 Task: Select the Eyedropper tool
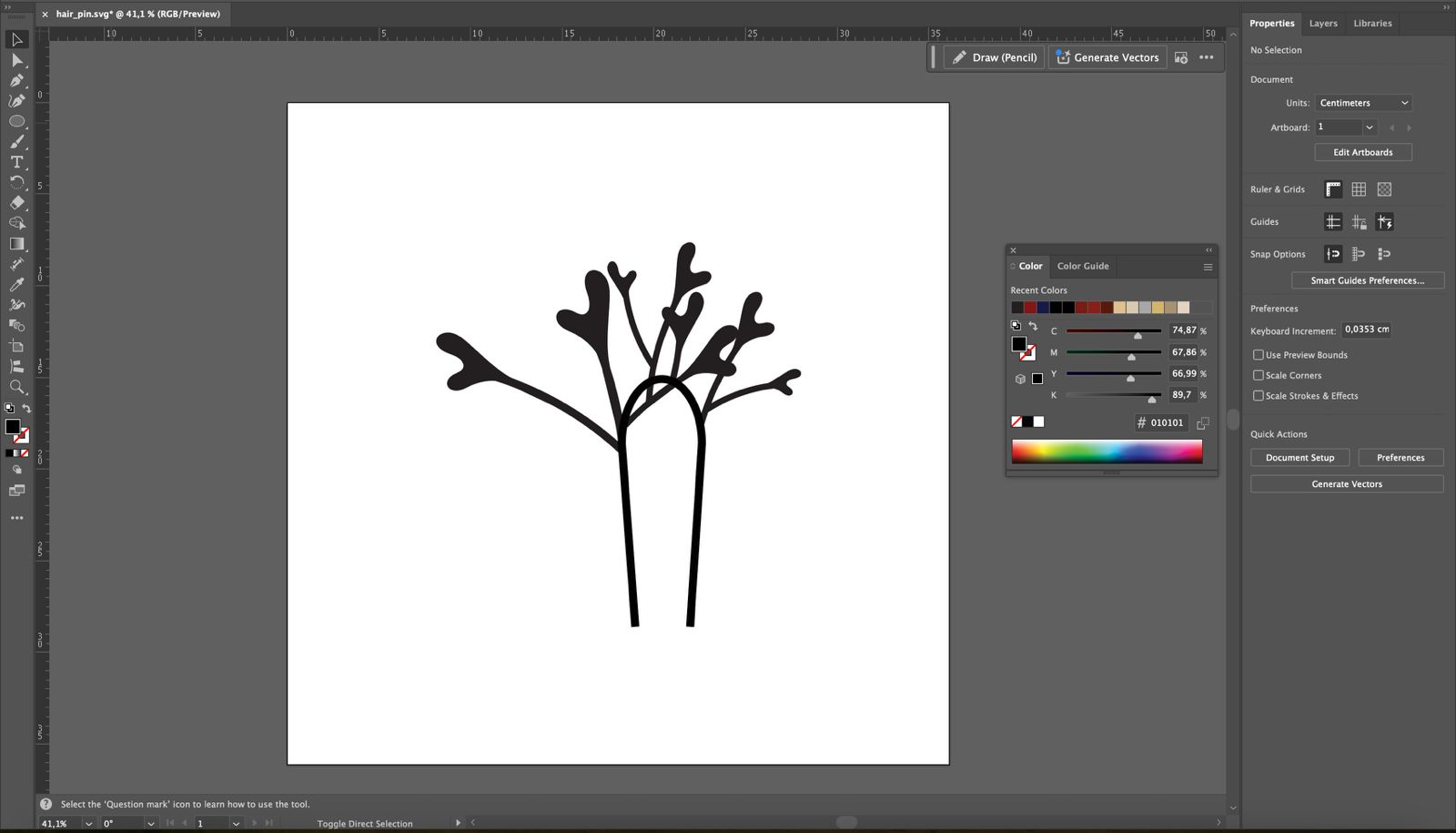pyautogui.click(x=16, y=285)
